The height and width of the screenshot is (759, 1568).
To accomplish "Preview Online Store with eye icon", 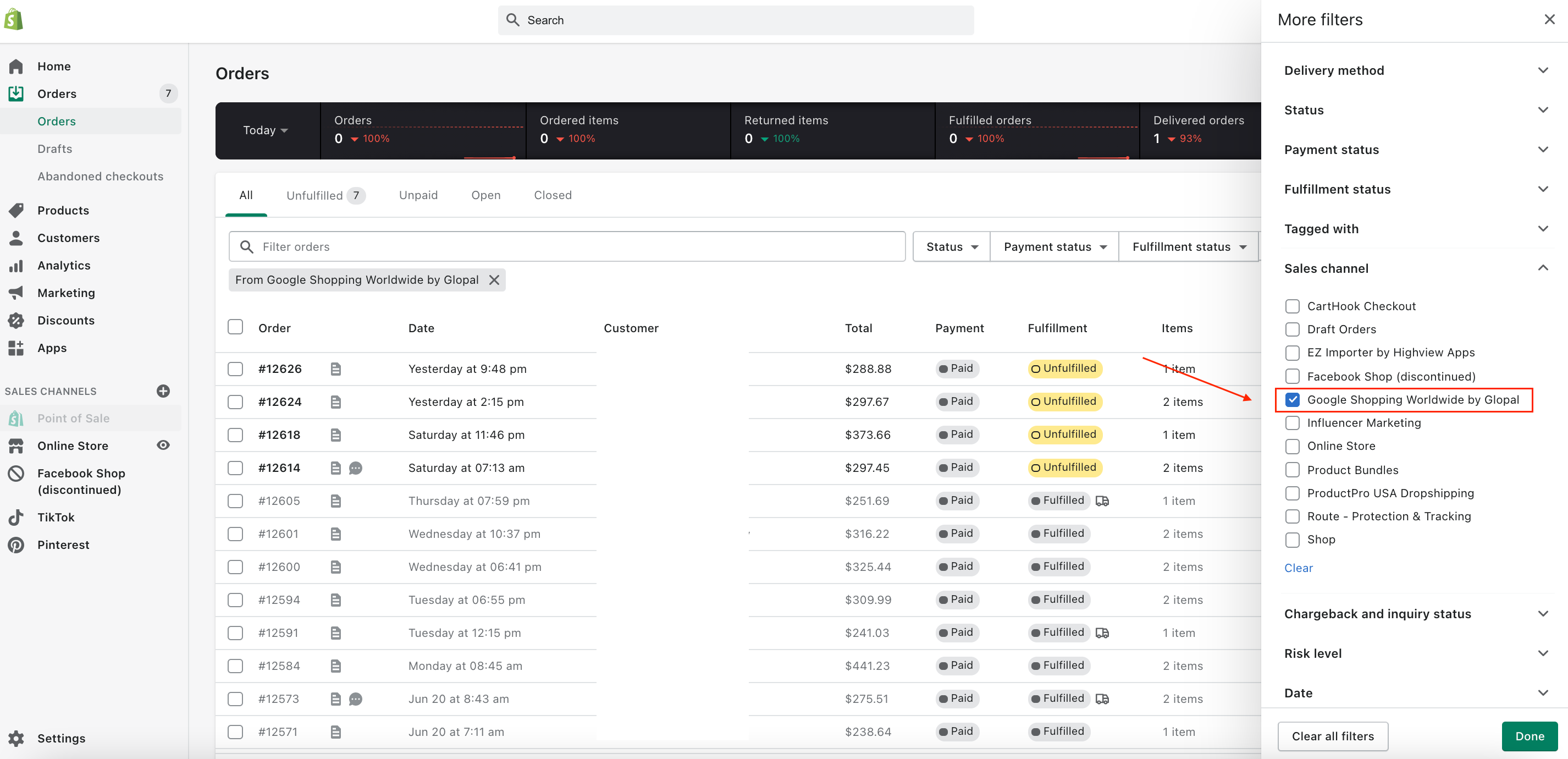I will [163, 446].
